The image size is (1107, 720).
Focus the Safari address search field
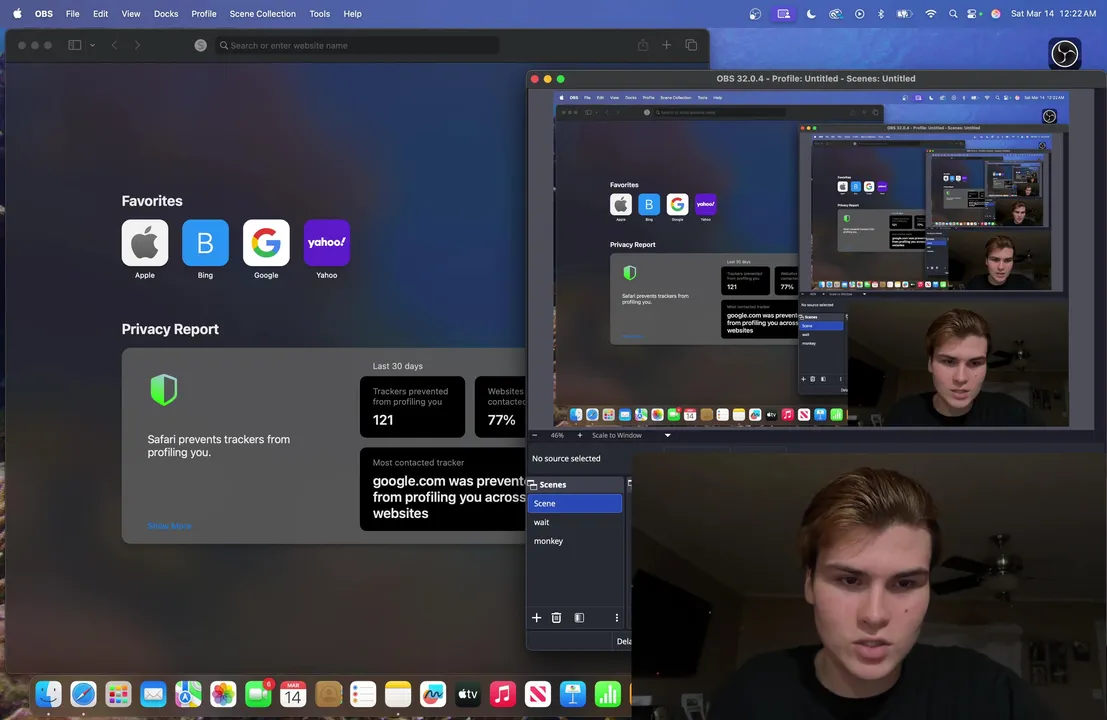coord(357,45)
